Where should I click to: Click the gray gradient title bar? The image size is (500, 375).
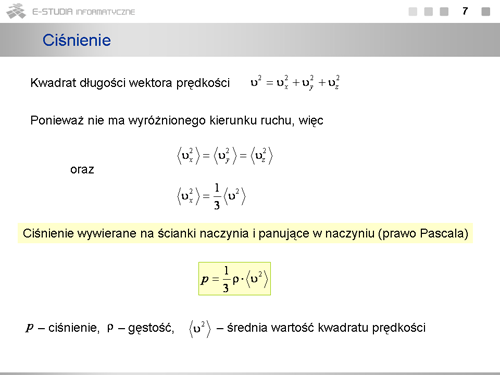click(250, 40)
